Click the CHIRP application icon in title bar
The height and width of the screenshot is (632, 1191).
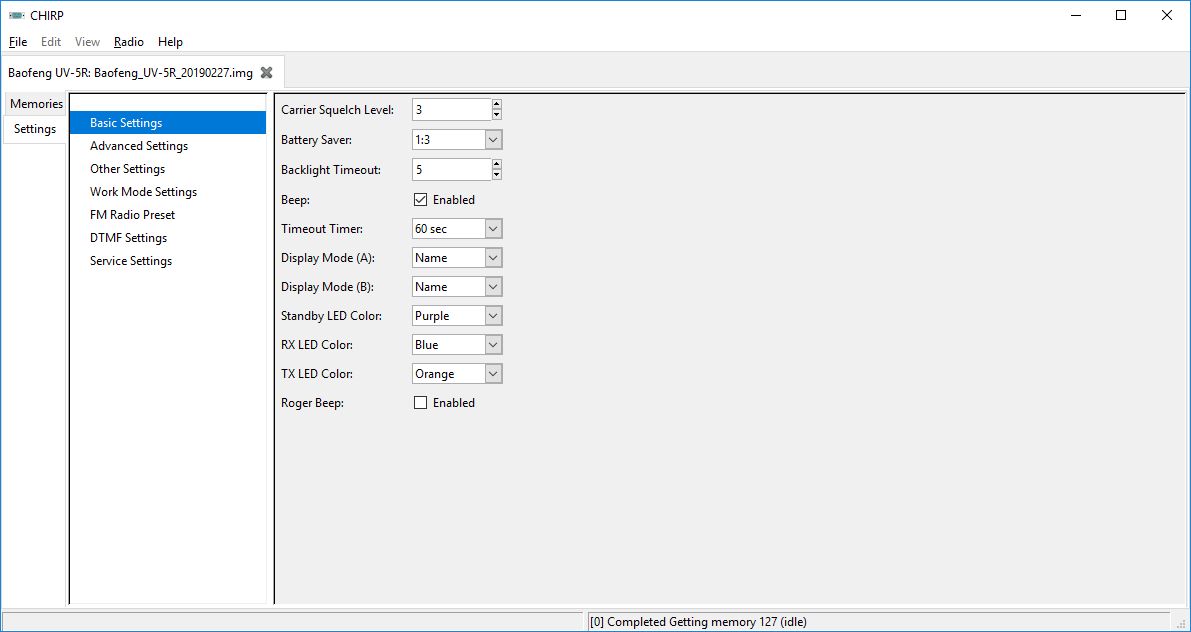16,15
